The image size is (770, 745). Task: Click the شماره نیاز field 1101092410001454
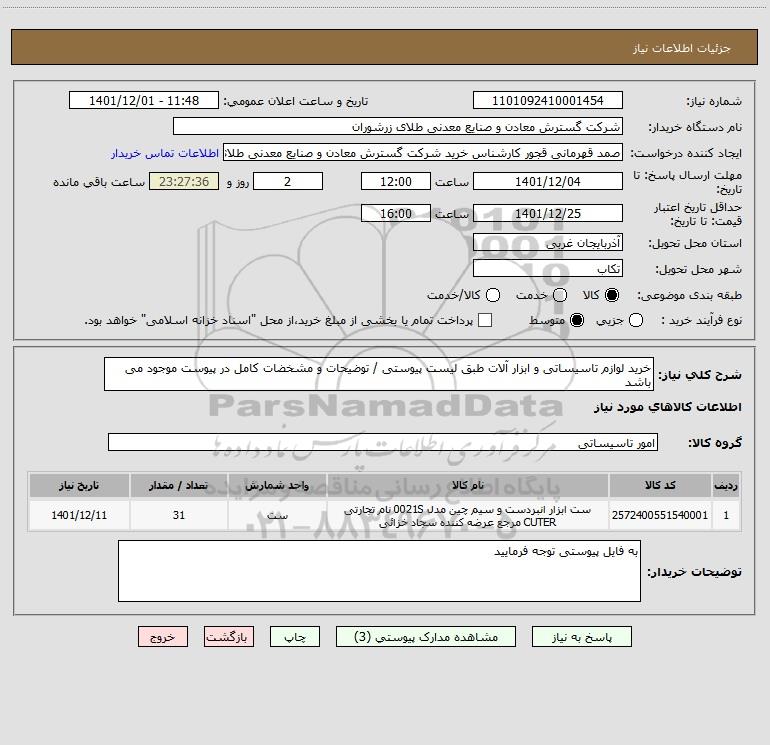(548, 100)
